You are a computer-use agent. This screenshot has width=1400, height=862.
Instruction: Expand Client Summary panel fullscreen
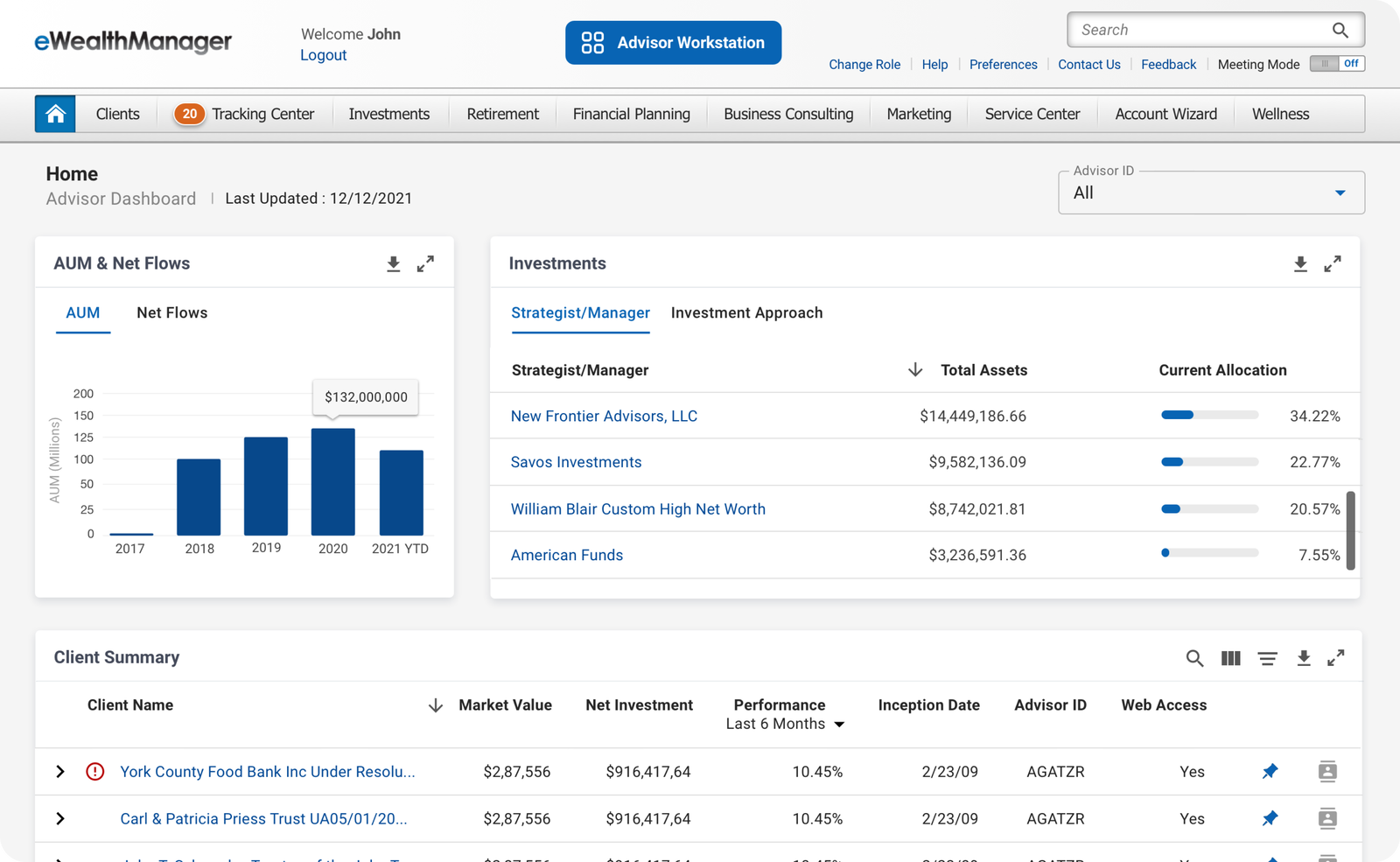[1336, 658]
